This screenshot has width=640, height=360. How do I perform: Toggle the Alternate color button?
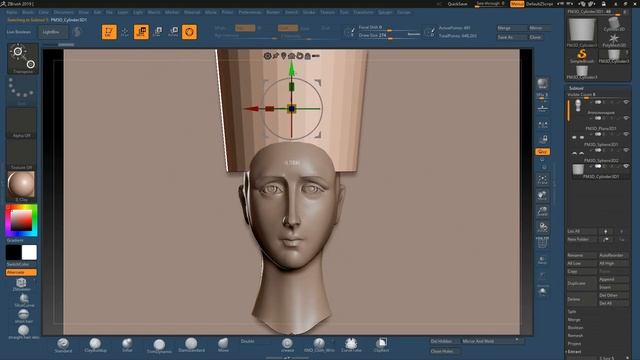tap(21, 272)
